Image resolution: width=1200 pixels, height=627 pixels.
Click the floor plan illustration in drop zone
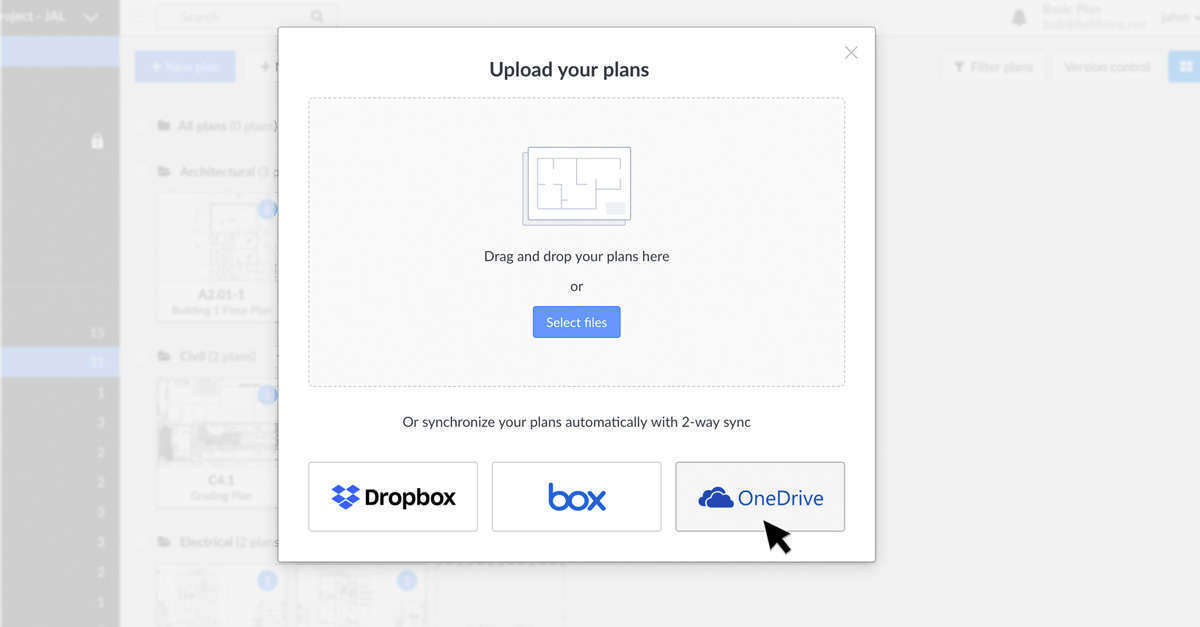577,186
